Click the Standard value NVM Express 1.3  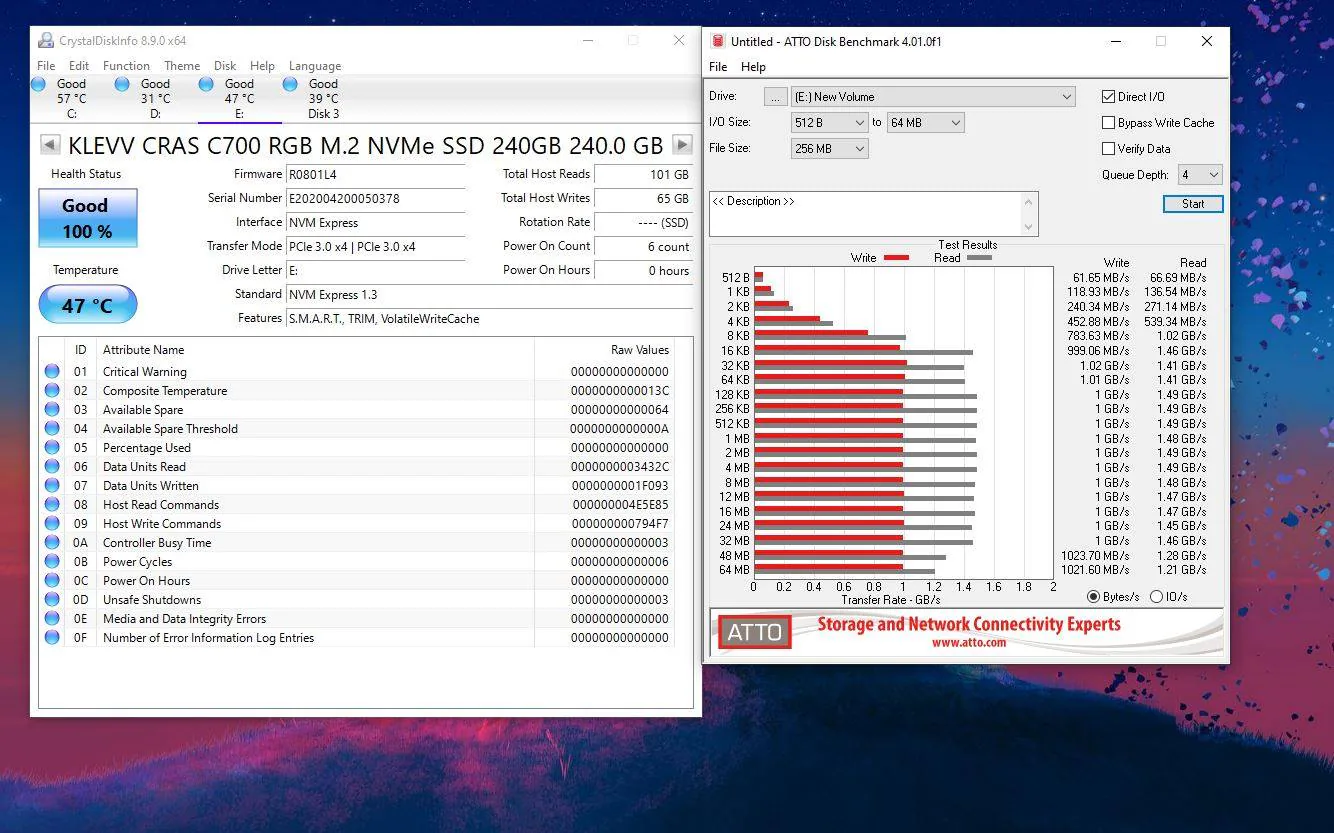(490, 295)
